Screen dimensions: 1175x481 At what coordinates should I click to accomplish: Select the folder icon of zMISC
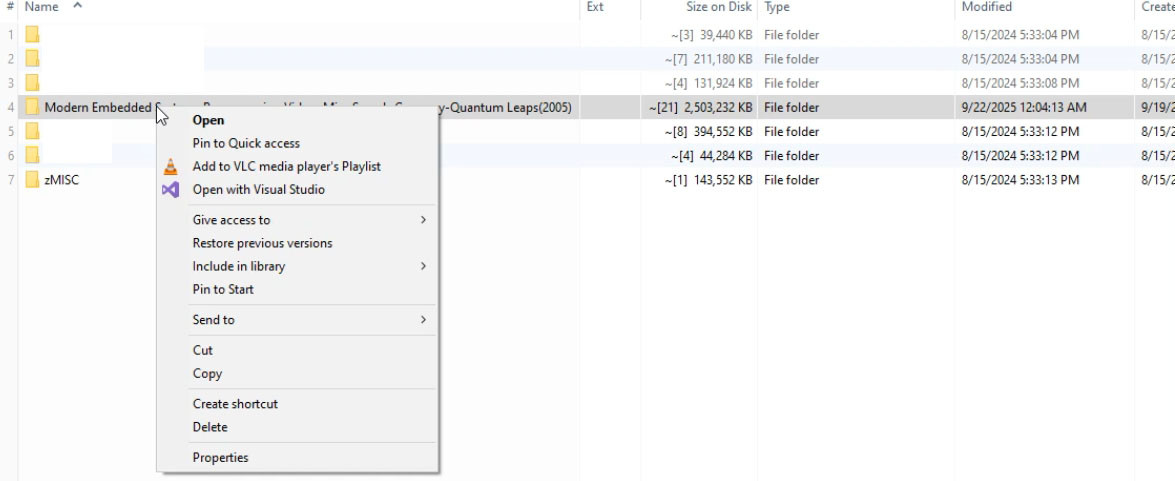click(32, 180)
